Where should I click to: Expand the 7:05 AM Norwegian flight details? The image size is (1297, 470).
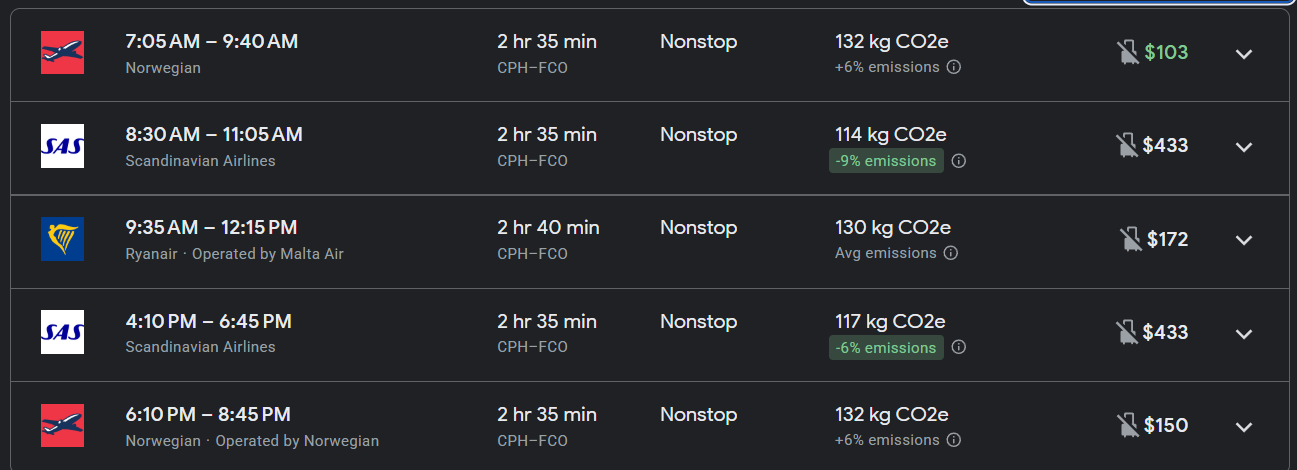[1244, 54]
